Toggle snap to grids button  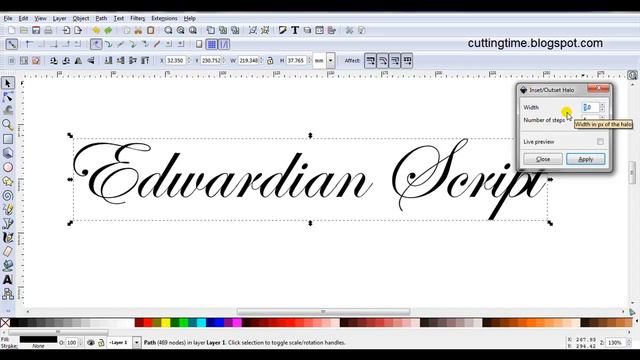click(212, 44)
